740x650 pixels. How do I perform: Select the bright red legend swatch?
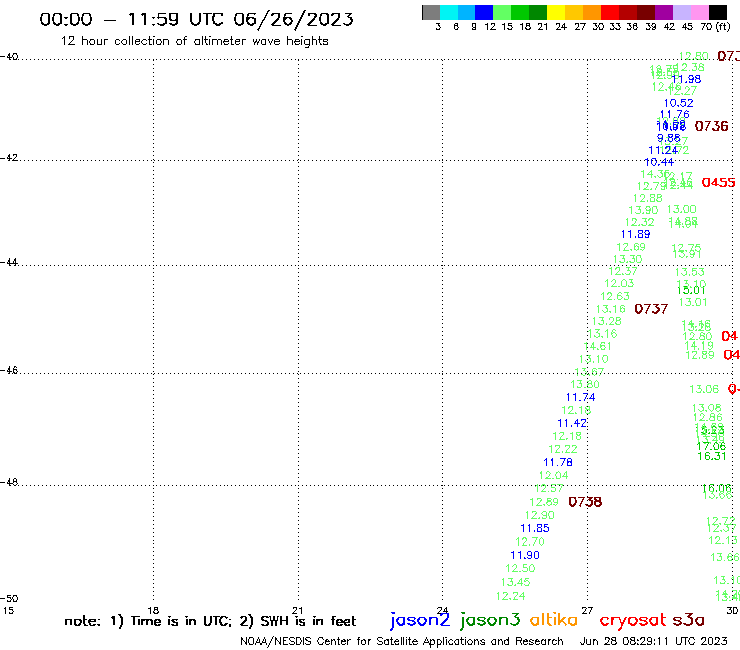point(610,12)
